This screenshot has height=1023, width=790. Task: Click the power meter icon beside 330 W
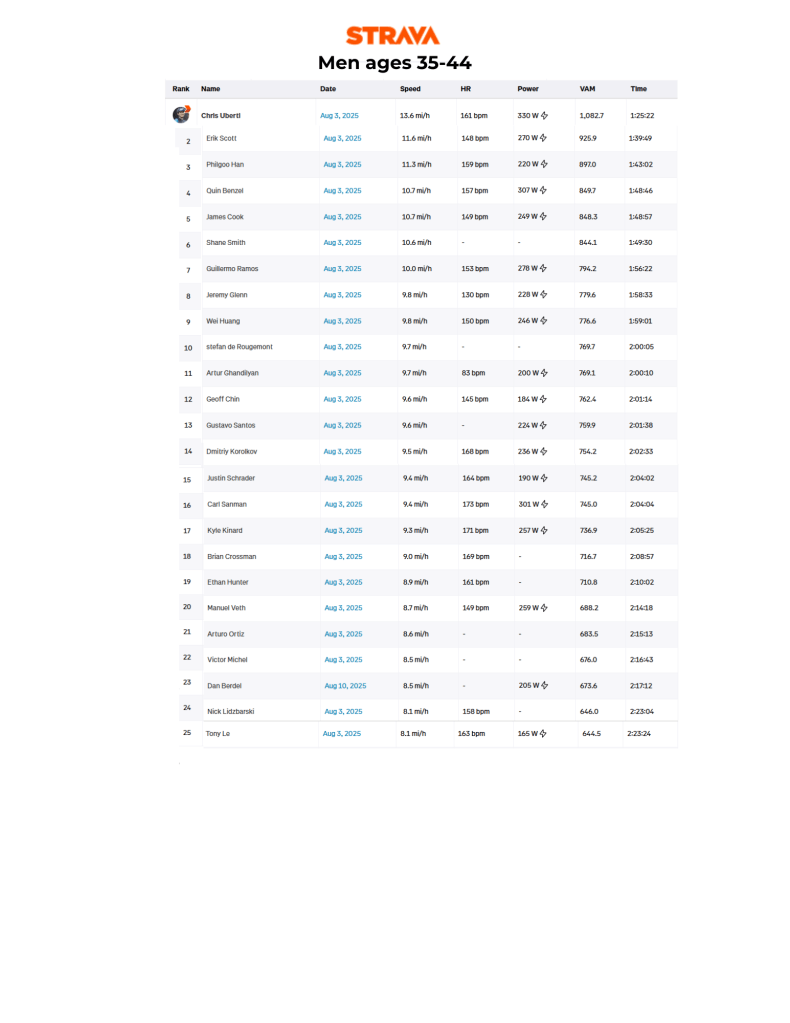click(544, 116)
